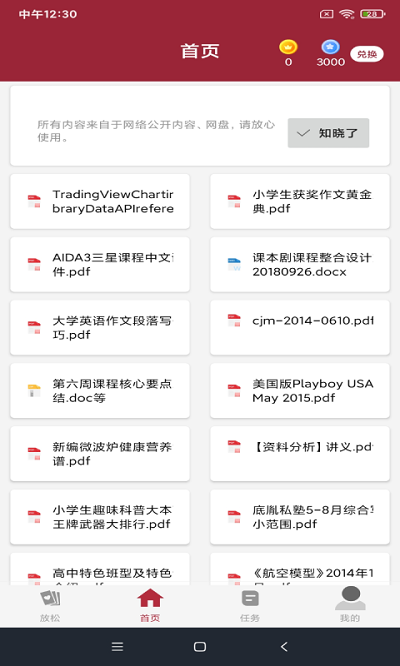Tap the blue docx icon for 课本剧课程整合设计
Viewport: 400px width, 666px height.
(234, 264)
